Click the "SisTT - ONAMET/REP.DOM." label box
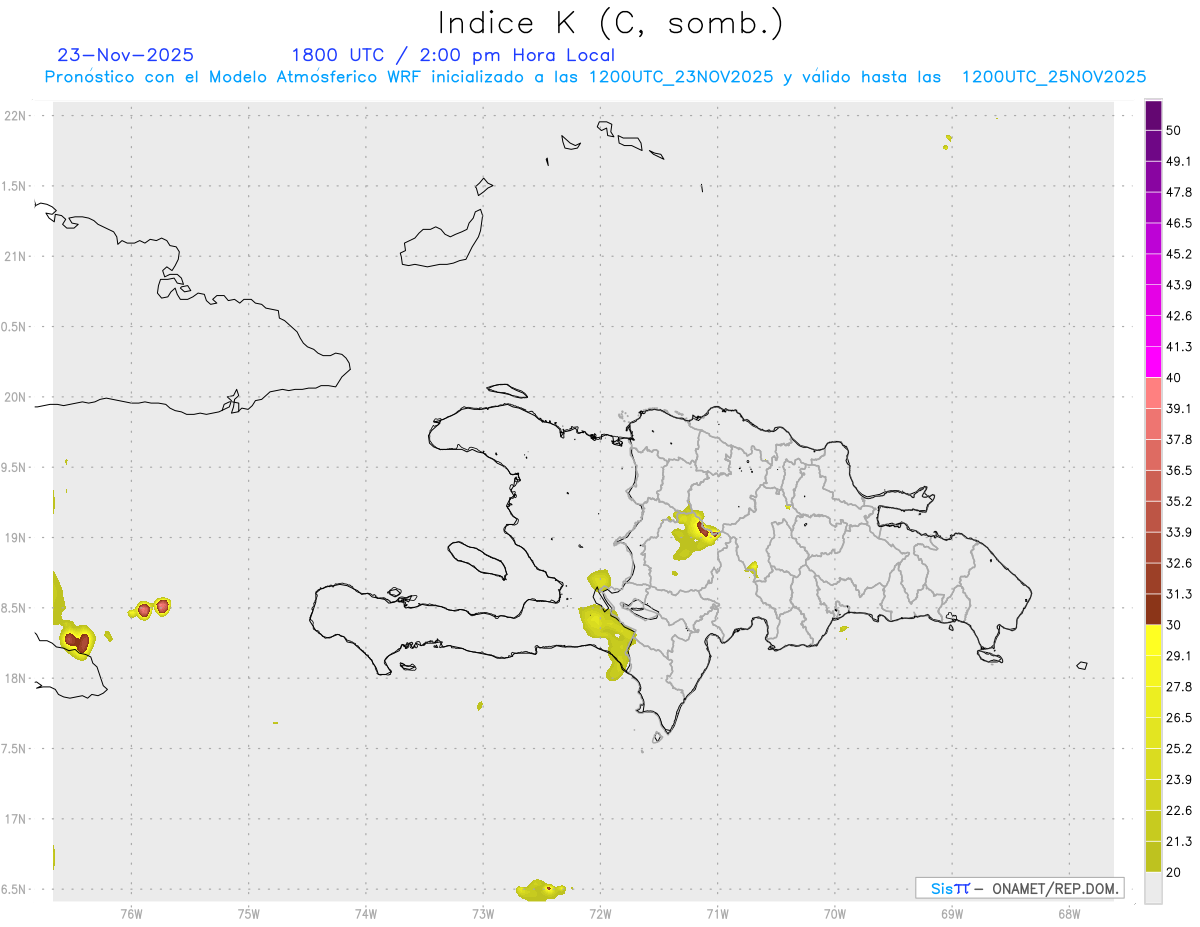This screenshot has width=1200, height=927. (x=1020, y=888)
